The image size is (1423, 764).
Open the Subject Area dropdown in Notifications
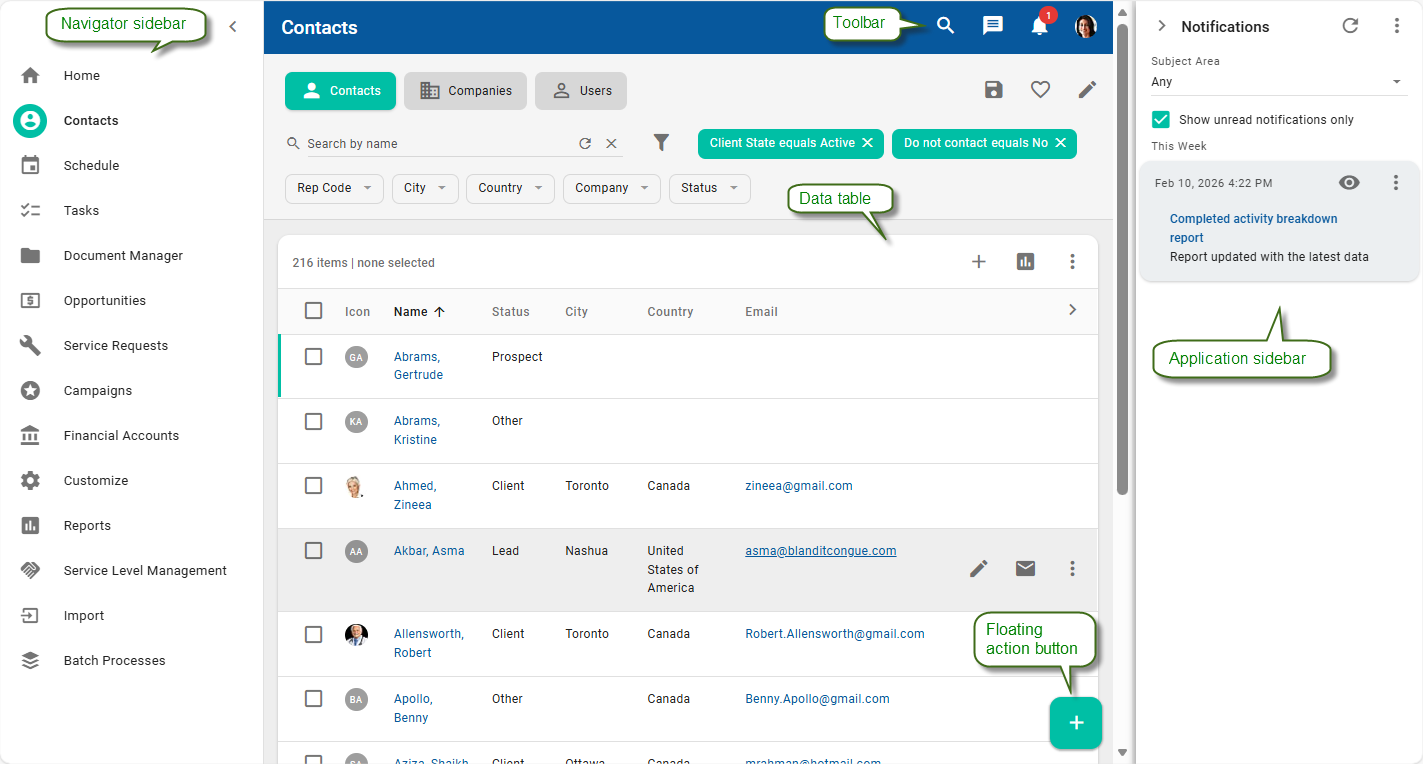coord(1396,81)
